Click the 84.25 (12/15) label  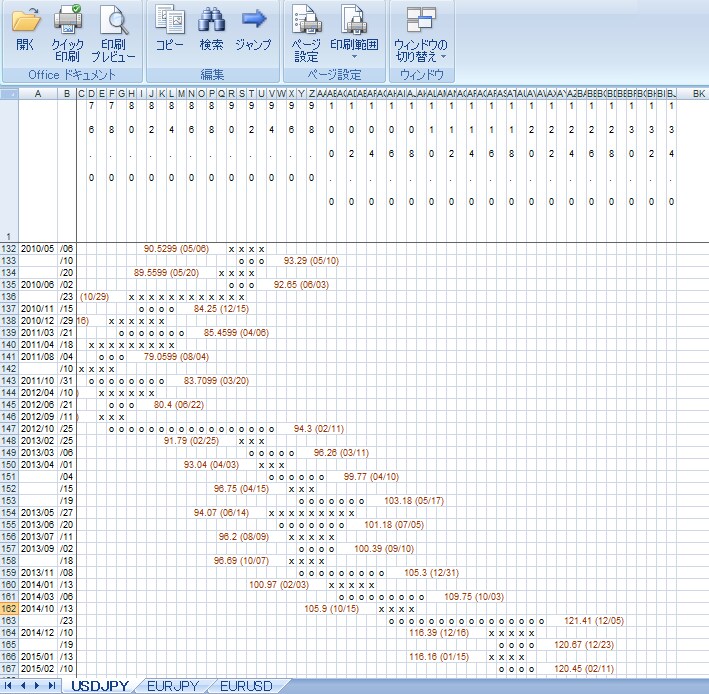221,309
